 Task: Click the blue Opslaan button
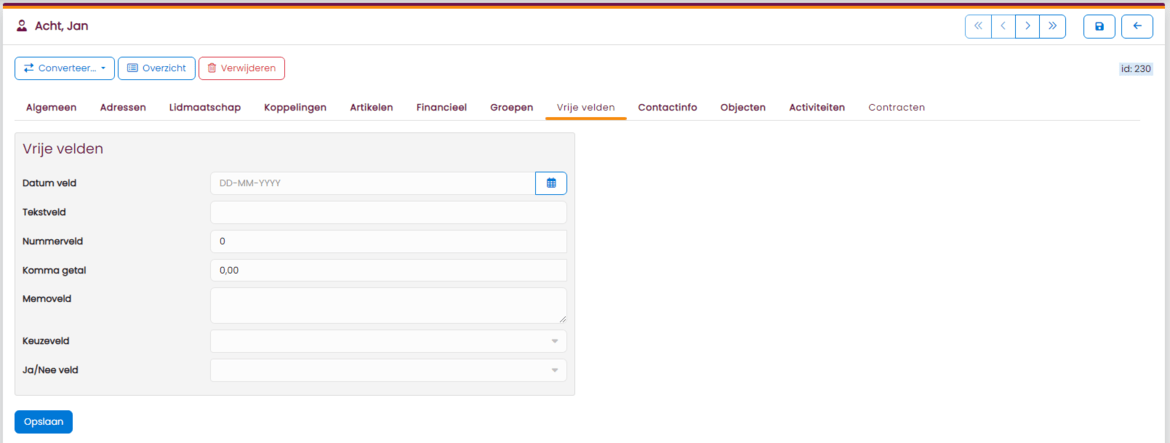click(x=43, y=421)
